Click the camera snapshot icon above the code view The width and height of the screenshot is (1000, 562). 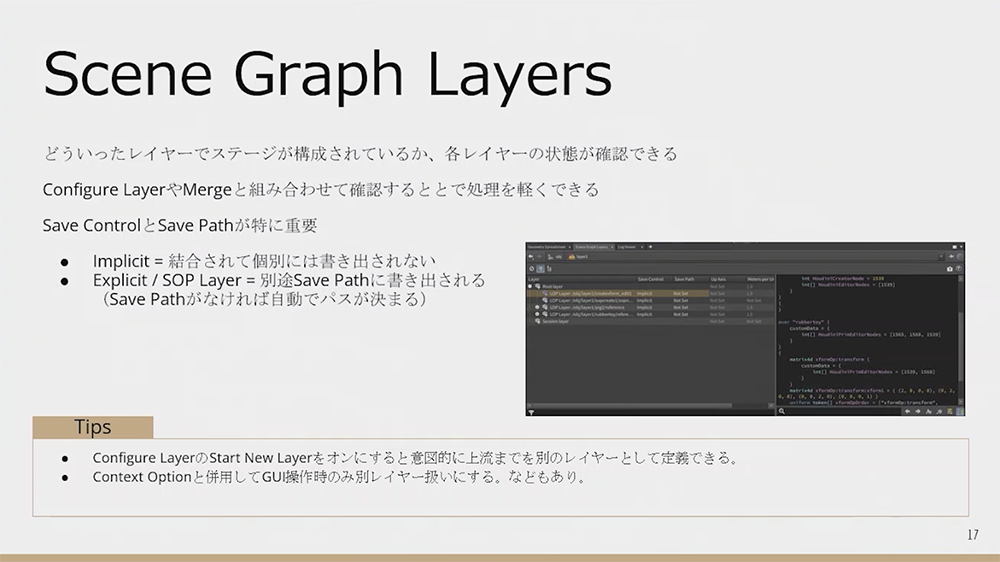click(950, 268)
